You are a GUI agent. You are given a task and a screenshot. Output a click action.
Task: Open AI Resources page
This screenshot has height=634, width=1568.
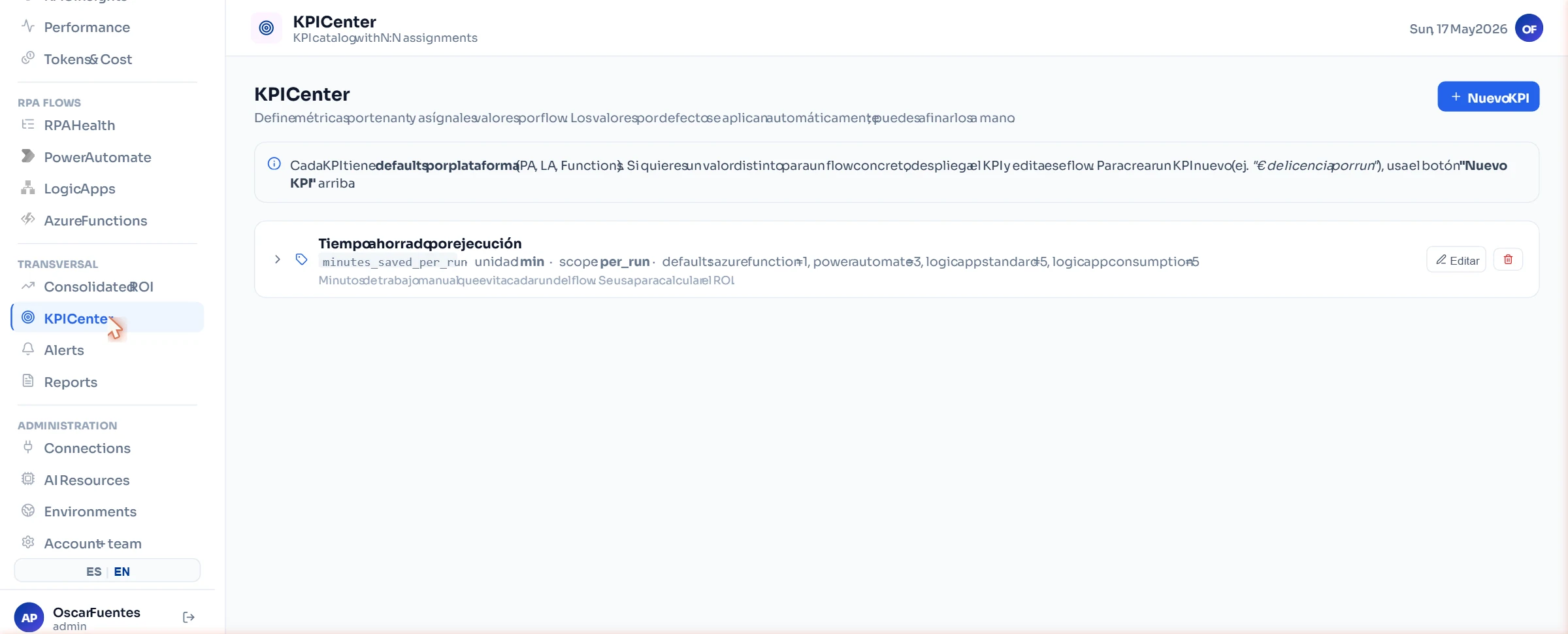tap(107, 480)
